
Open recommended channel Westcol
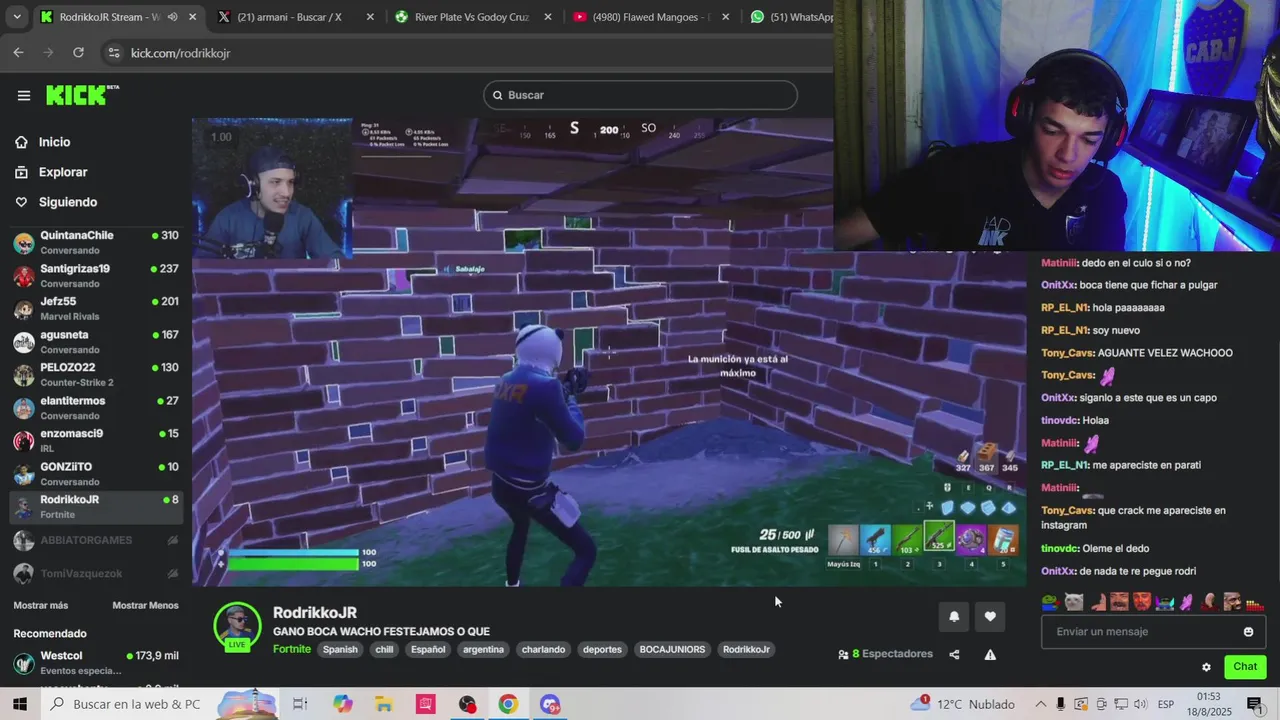click(96, 663)
